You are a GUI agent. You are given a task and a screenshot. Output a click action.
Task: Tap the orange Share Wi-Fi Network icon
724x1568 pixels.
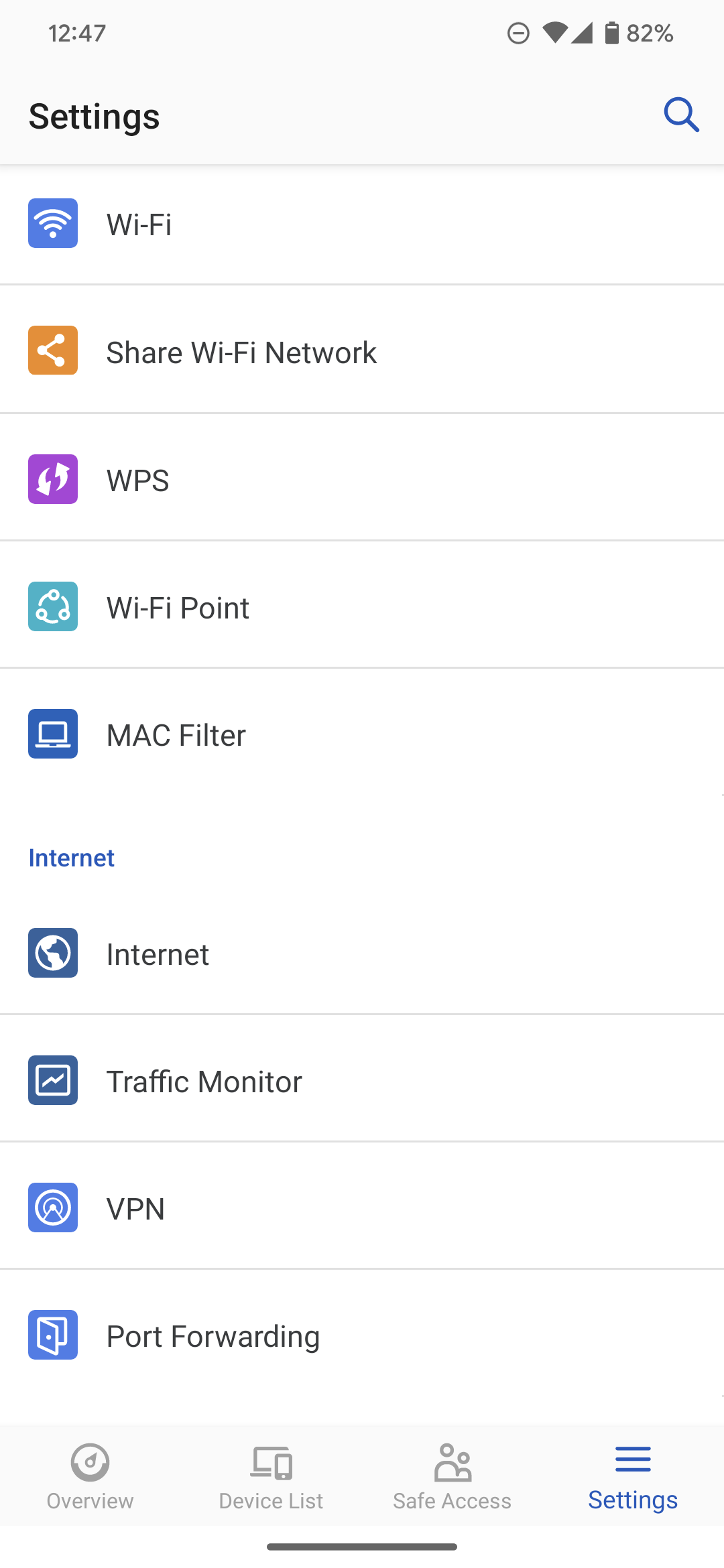coord(53,350)
